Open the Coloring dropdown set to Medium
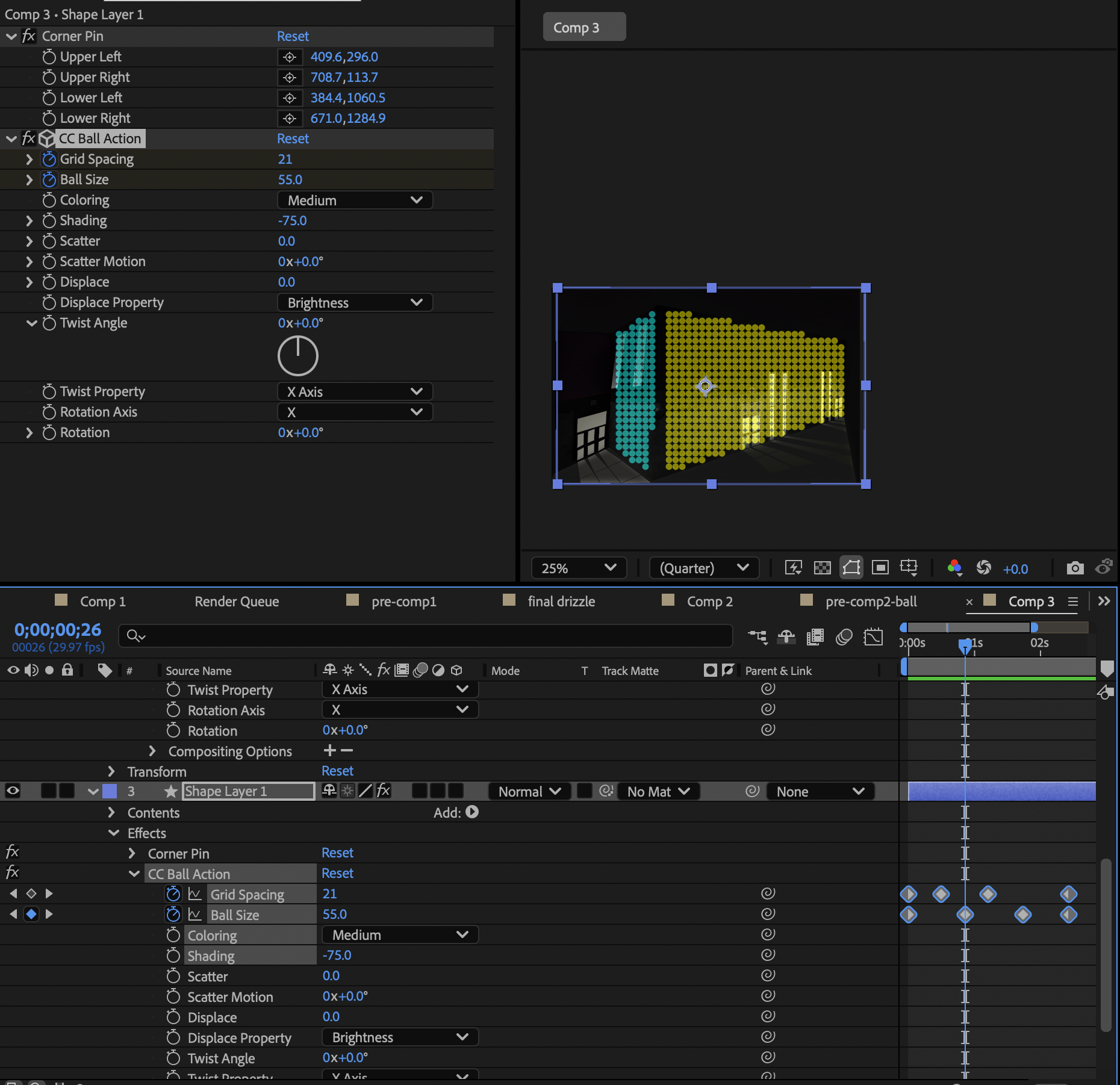Screen dimensions: 1120x1085 point(355,201)
